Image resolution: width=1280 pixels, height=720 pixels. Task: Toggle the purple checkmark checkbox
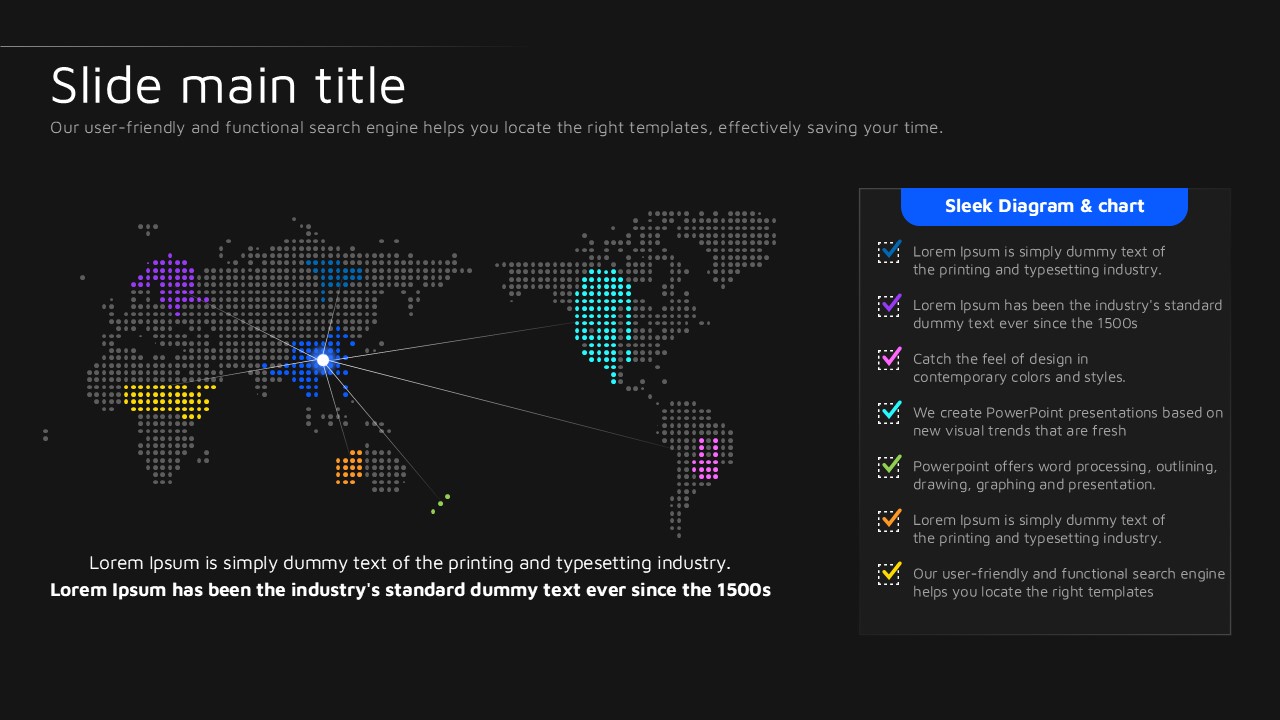(x=889, y=305)
